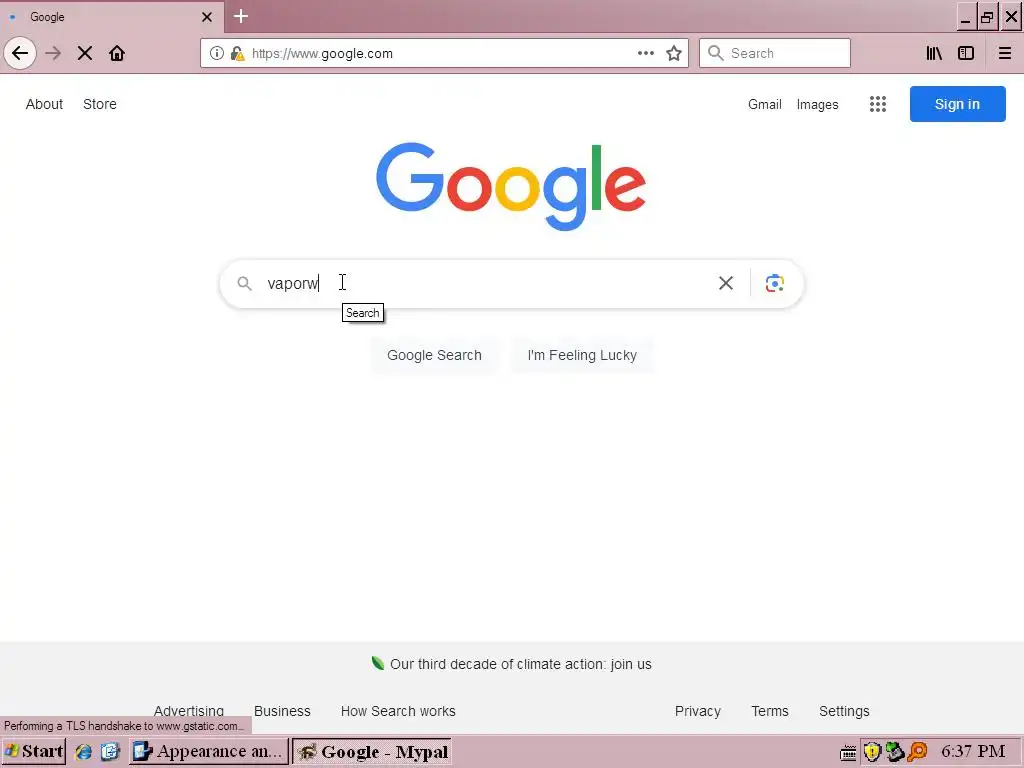Image resolution: width=1024 pixels, height=768 pixels.
Task: Select the Google tab
Action: coord(112,17)
